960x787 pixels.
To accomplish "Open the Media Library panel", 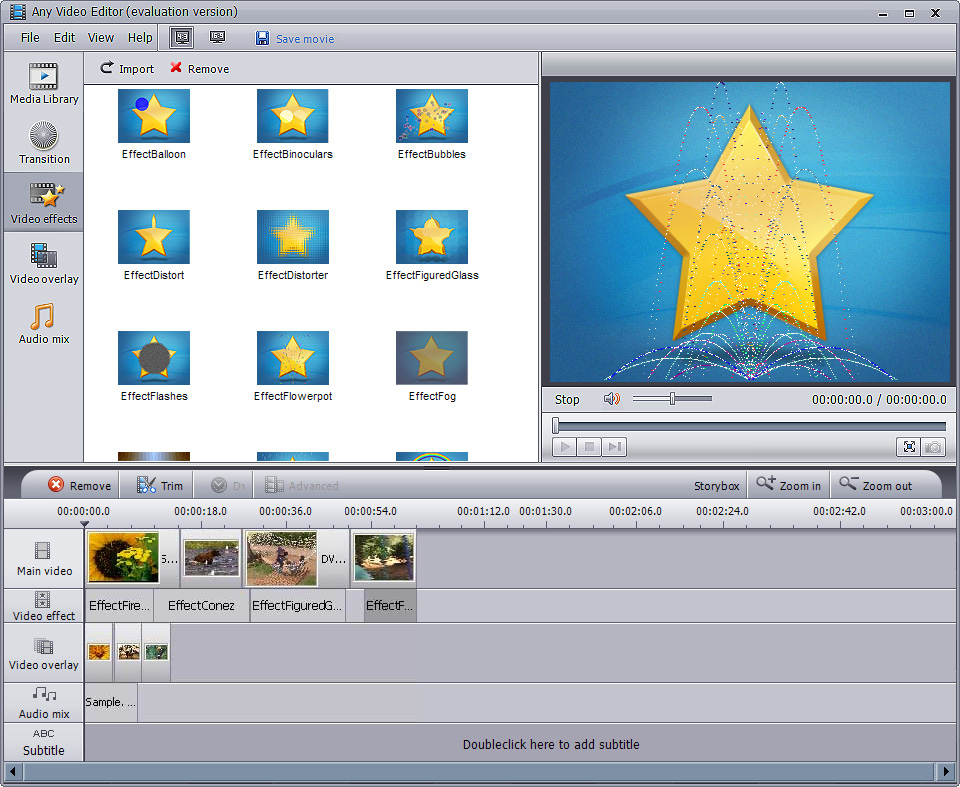I will point(43,84).
